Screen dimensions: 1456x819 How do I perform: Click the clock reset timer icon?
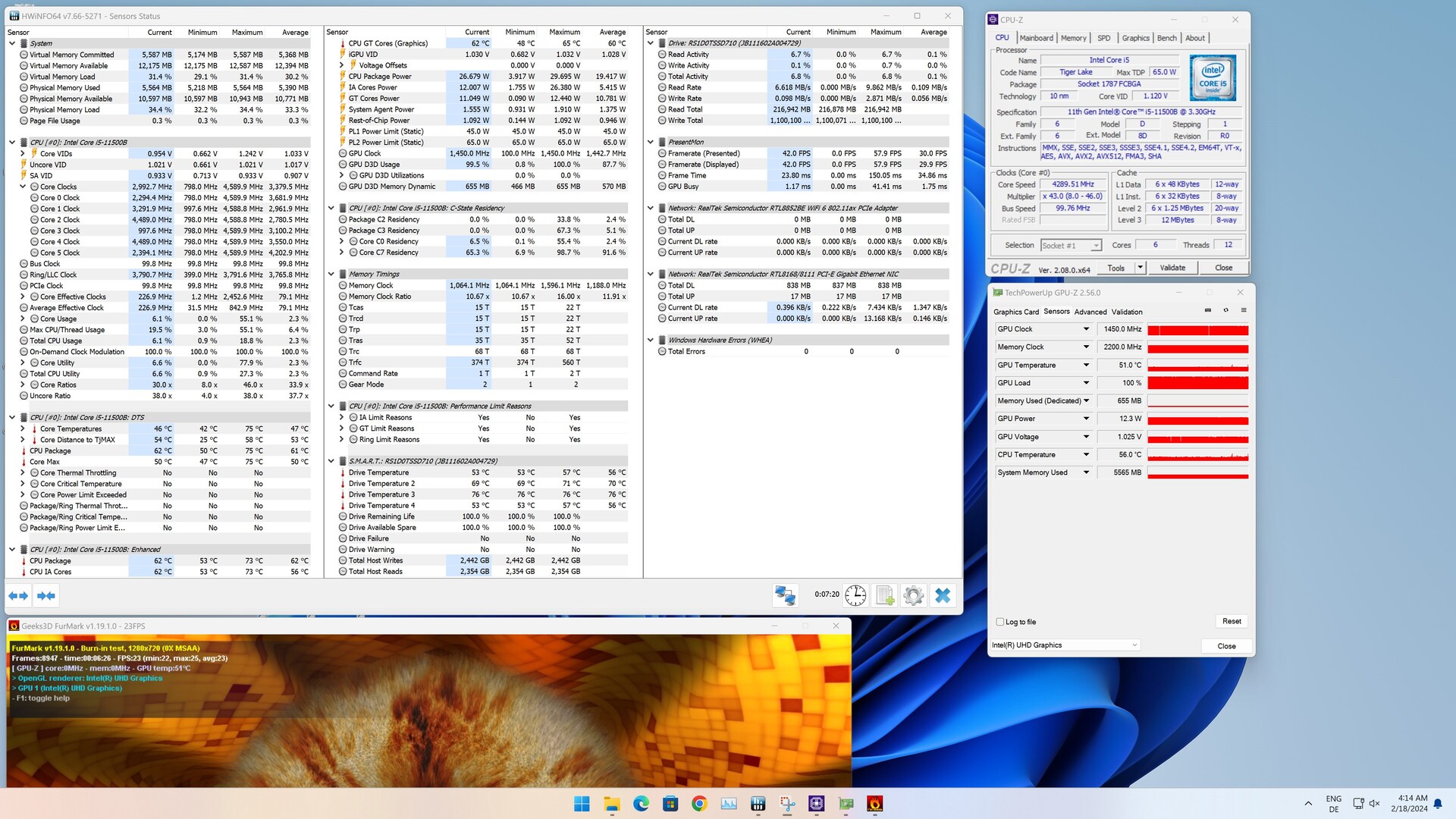click(855, 596)
